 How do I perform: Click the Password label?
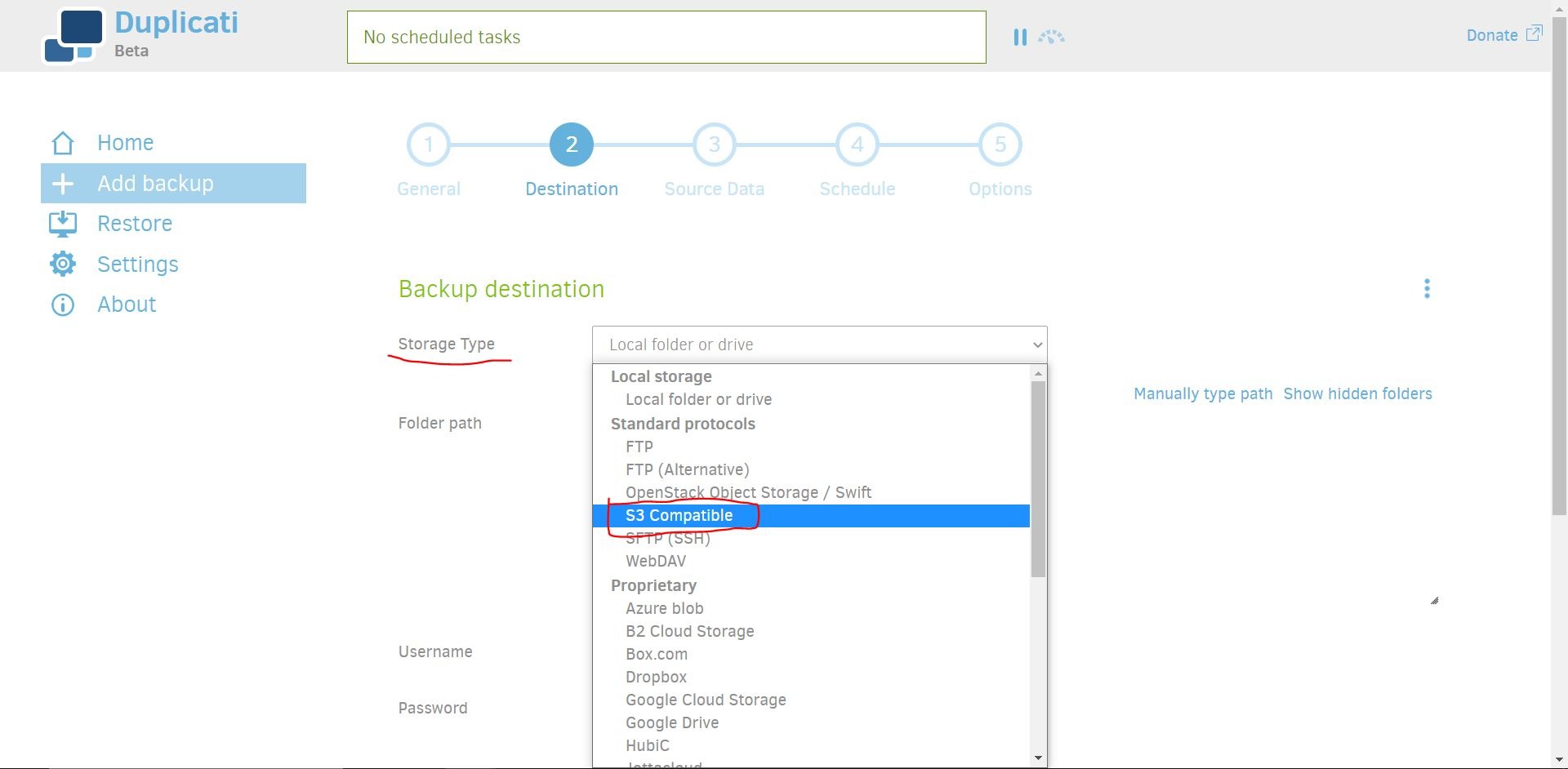tap(433, 708)
